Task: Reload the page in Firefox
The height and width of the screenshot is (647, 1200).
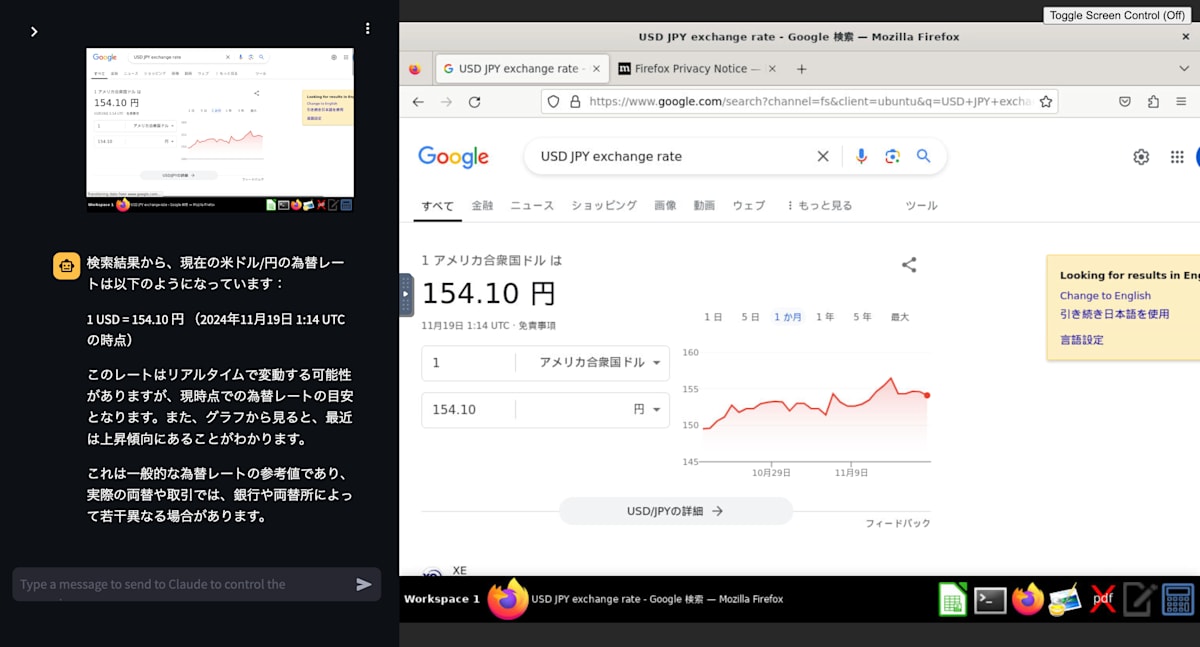Action: tap(475, 102)
